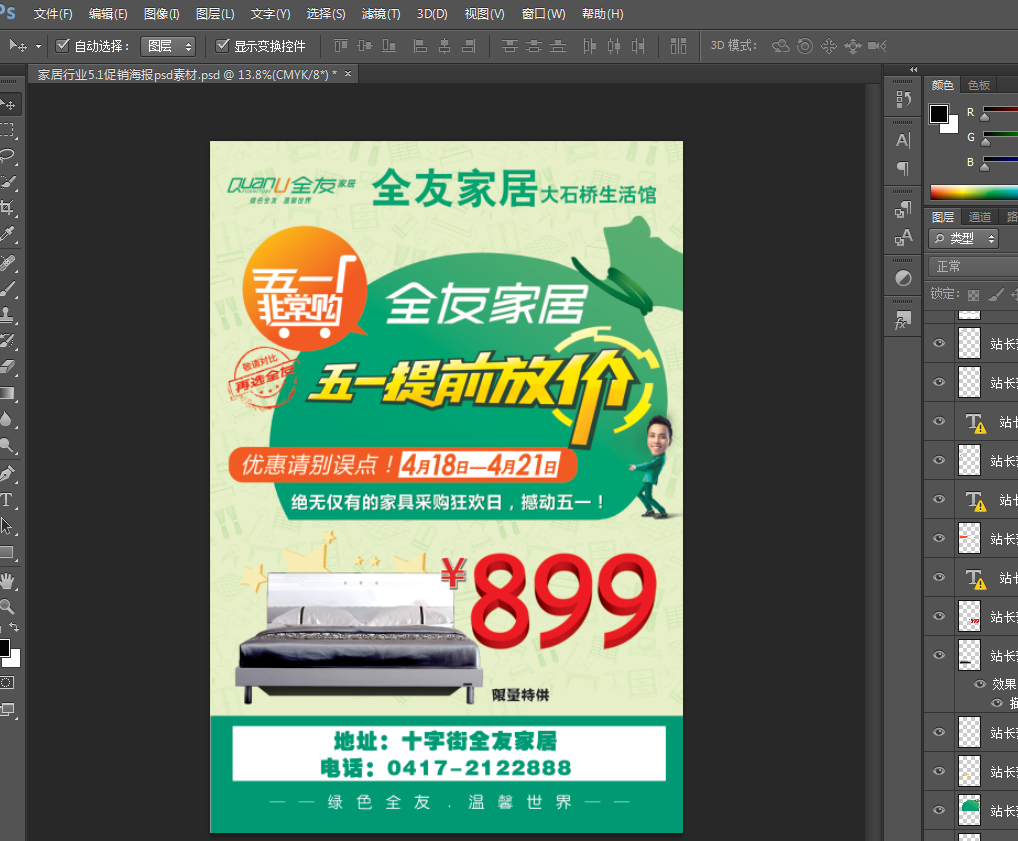The width and height of the screenshot is (1018, 841).
Task: Select the Path Selection tool
Action: [7, 525]
